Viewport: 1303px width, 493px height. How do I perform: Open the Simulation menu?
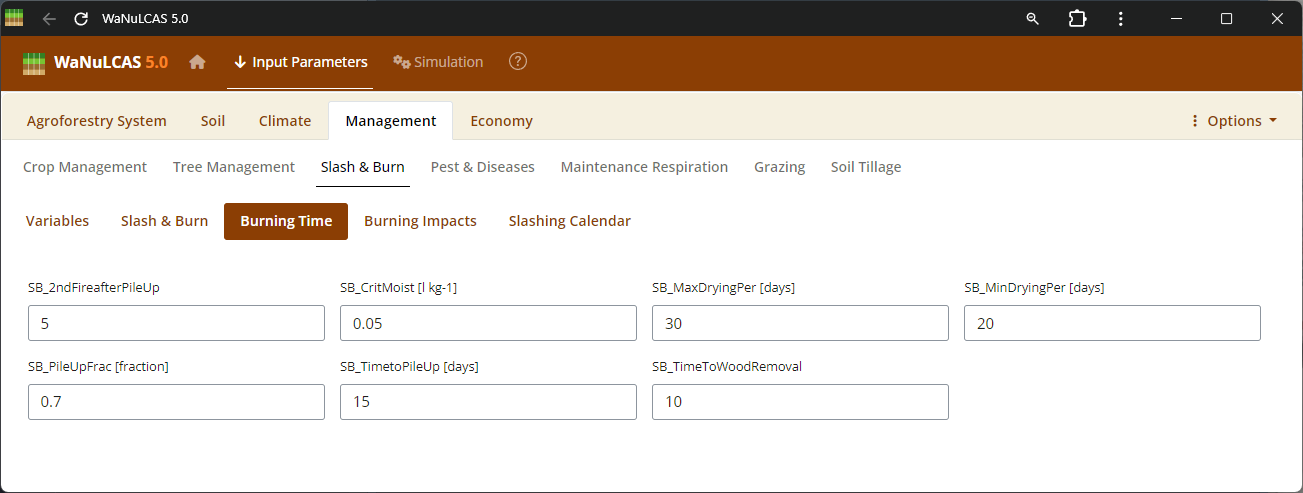point(438,62)
